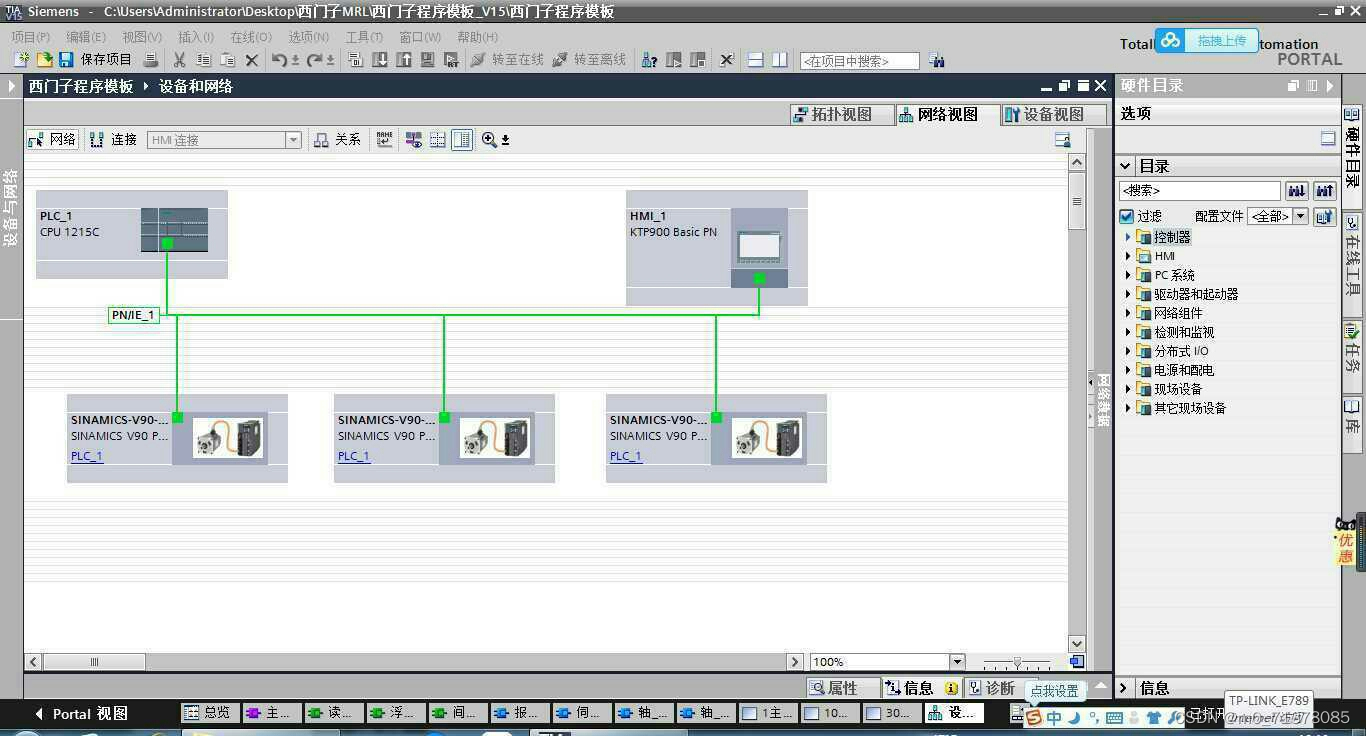Image resolution: width=1366 pixels, height=736 pixels.
Task: Expand 分布式 I/O catalog node
Action: coord(1128,351)
